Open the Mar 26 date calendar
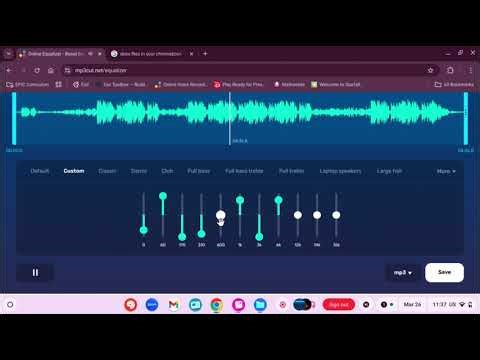The height and width of the screenshot is (360, 480). pos(412,305)
